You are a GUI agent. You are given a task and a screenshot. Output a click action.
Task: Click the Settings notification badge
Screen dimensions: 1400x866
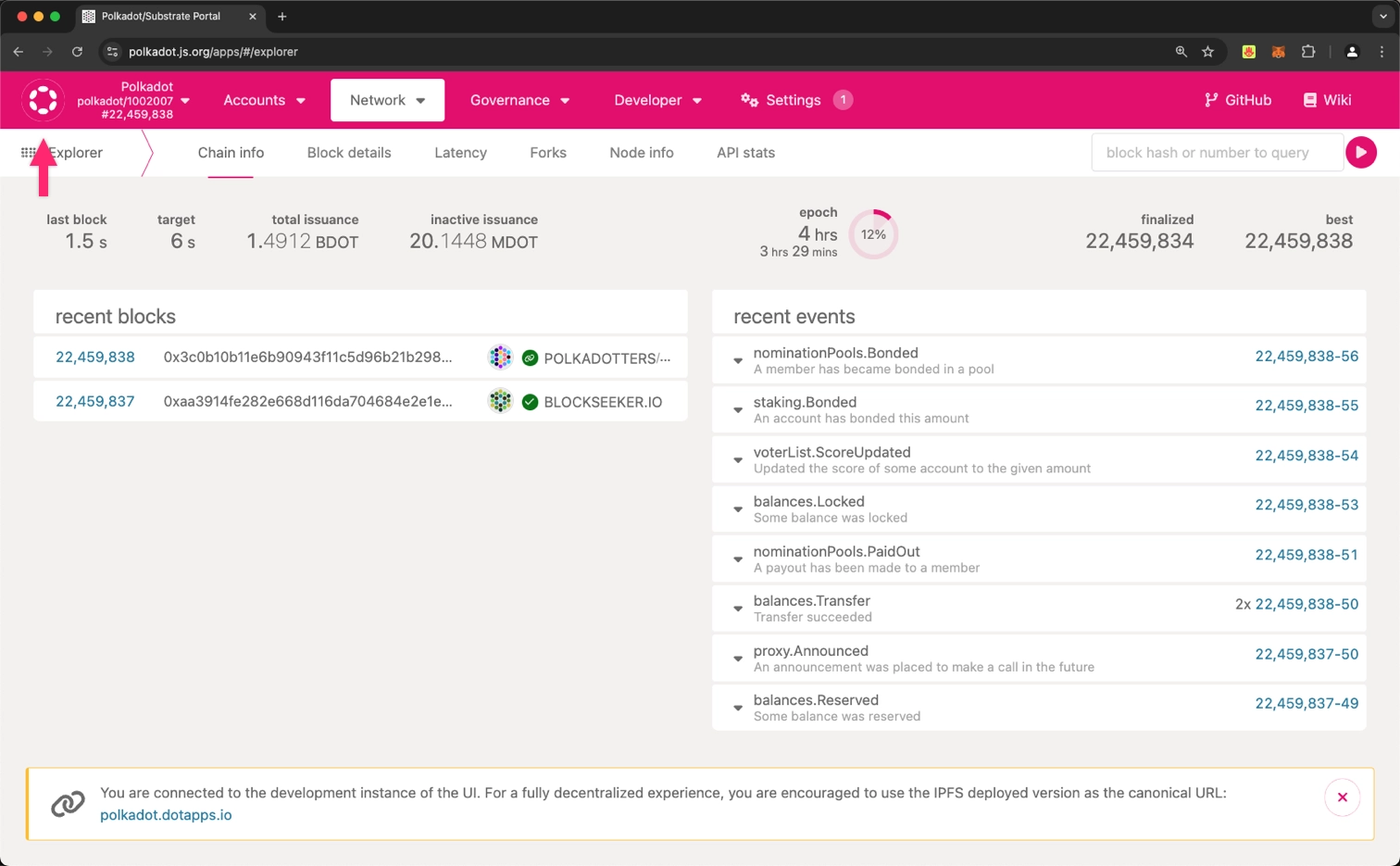(843, 100)
